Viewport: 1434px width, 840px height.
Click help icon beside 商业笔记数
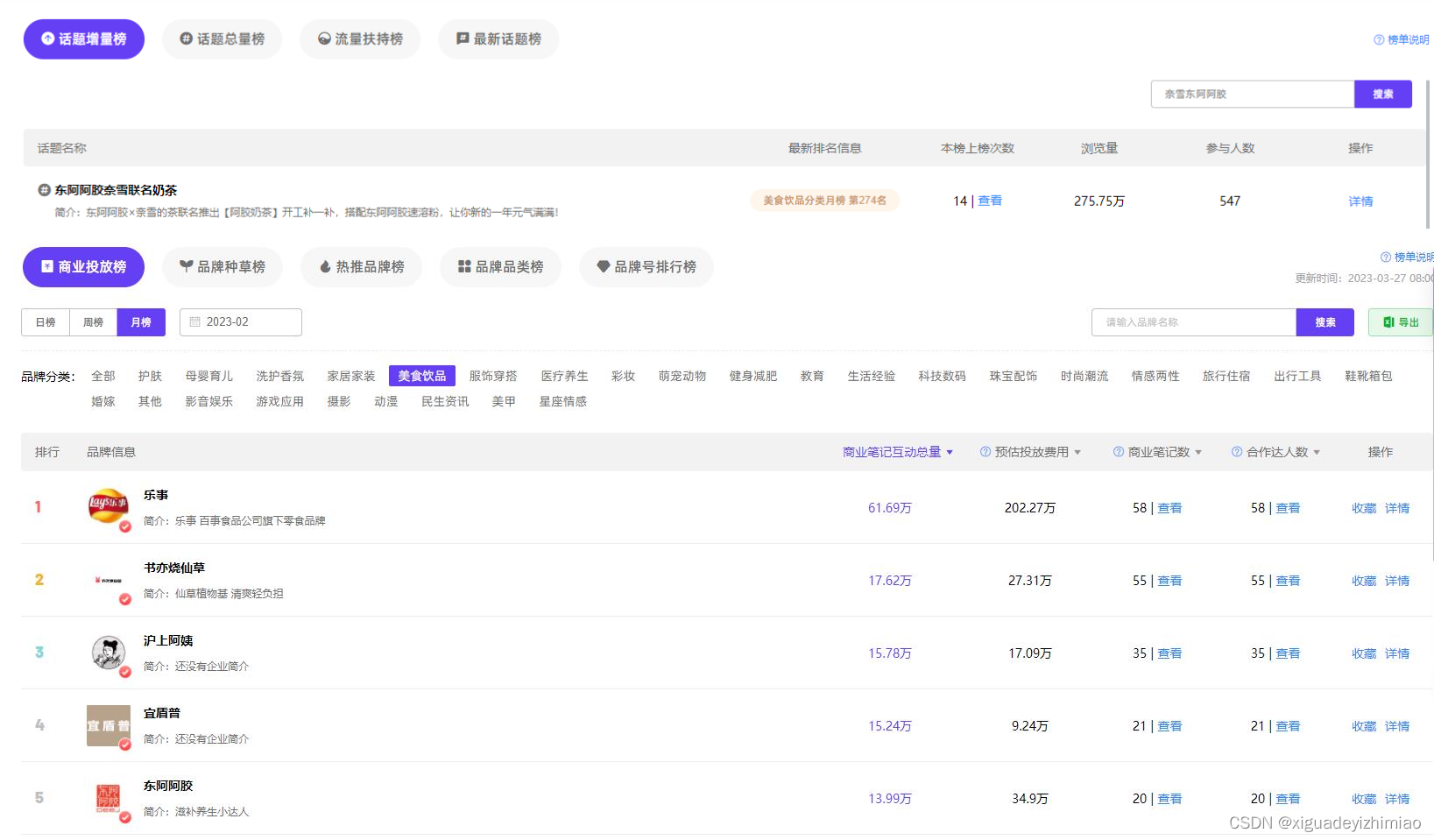point(1119,452)
